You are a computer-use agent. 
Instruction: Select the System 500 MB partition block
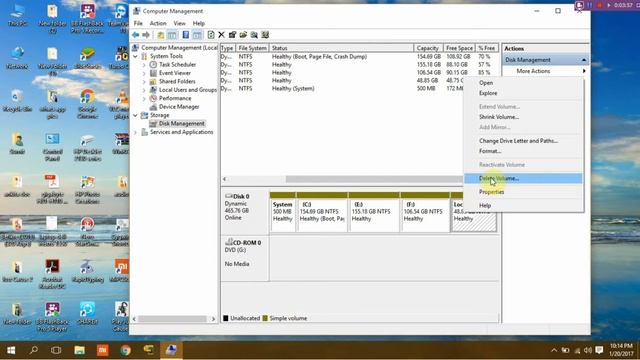pyautogui.click(x=282, y=212)
